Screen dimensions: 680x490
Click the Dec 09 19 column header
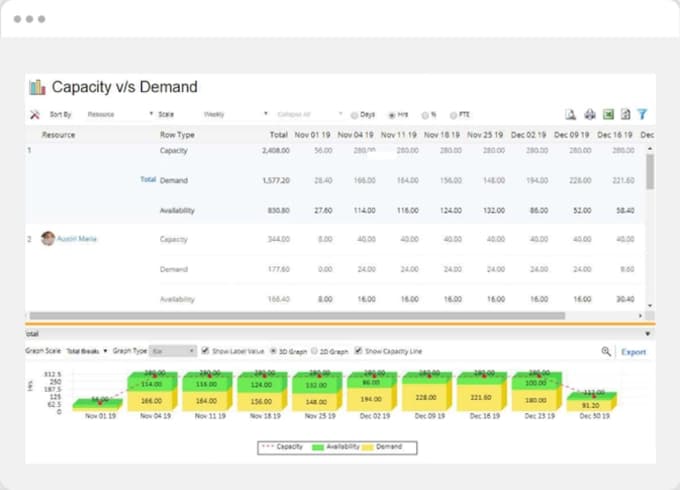[x=571, y=135]
